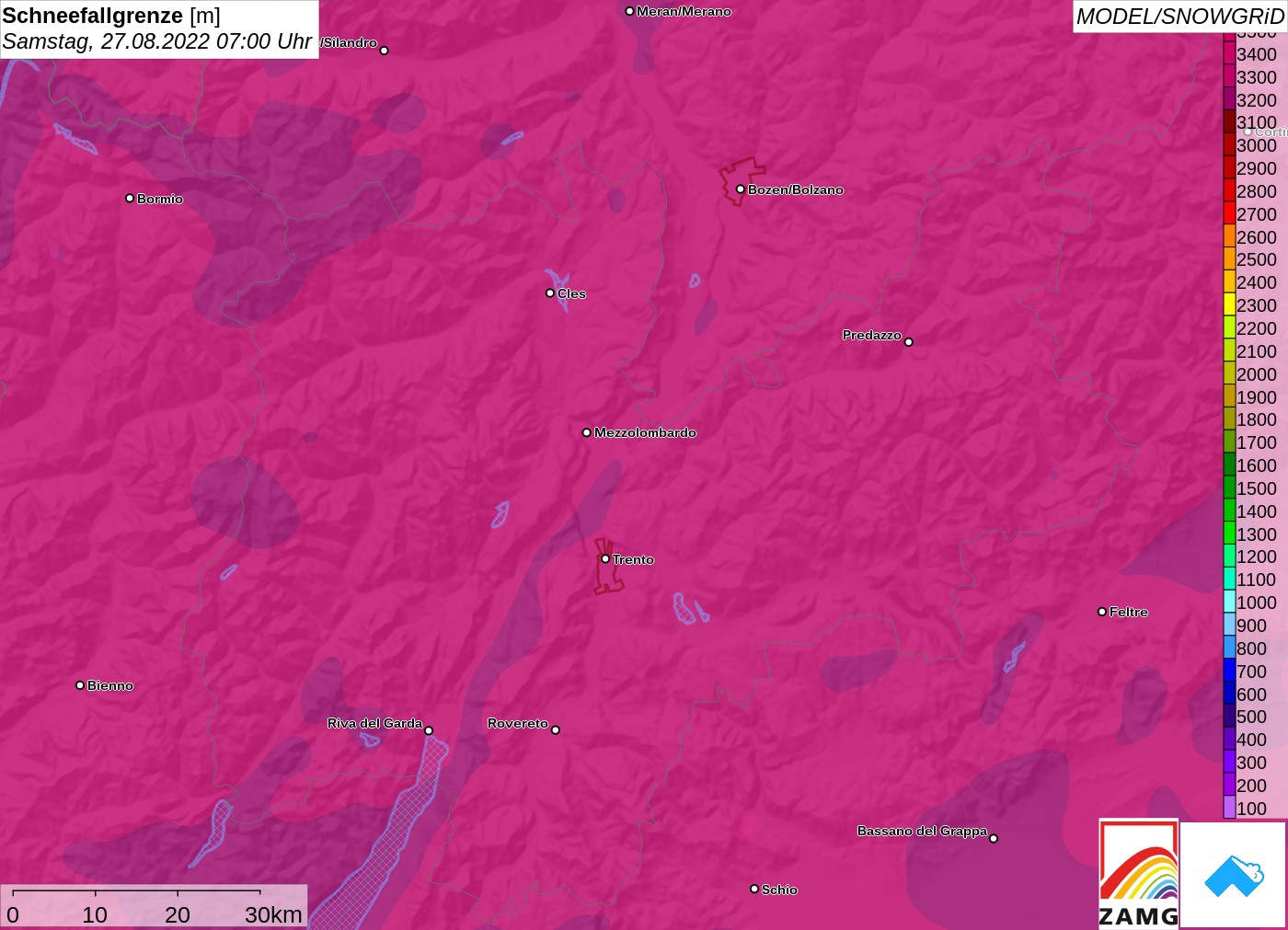1288x930 pixels.
Task: Click the red Trento city outline
Action: 607,567
